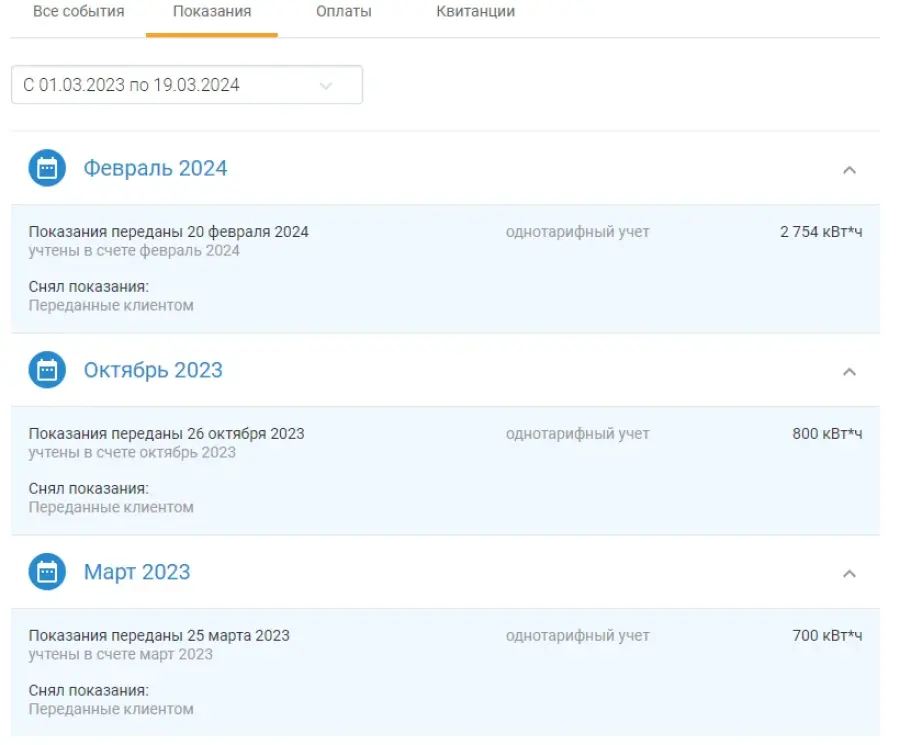Collapse the Март 2023 section chevron
Image resolution: width=900 pixels, height=745 pixels.
click(x=849, y=574)
